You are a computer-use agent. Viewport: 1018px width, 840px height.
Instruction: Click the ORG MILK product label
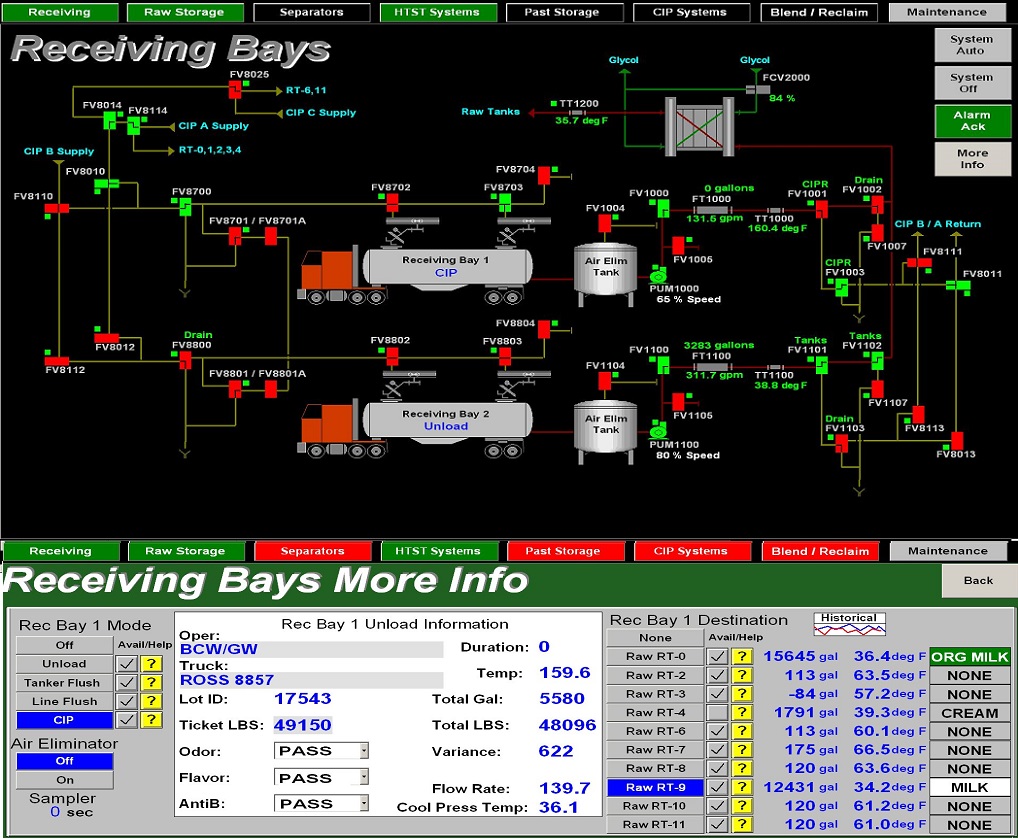tap(969, 657)
